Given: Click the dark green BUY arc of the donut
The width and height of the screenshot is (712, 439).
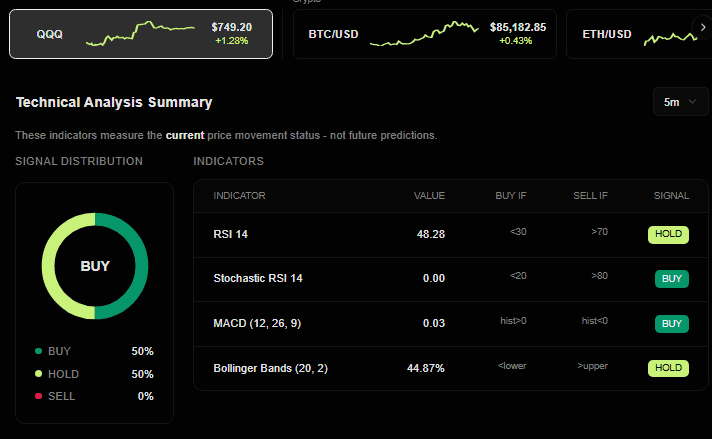Looking at the screenshot, I should point(142,266).
